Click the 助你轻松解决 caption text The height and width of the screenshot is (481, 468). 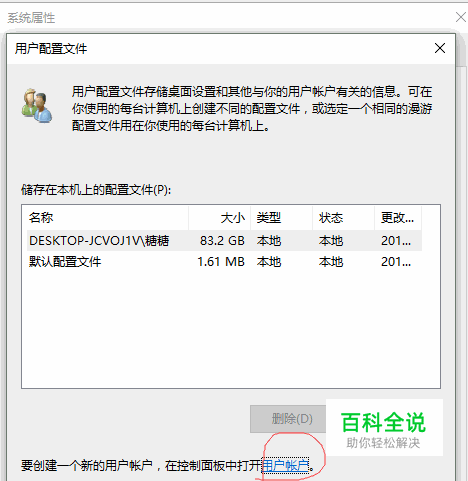pyautogui.click(x=383, y=443)
